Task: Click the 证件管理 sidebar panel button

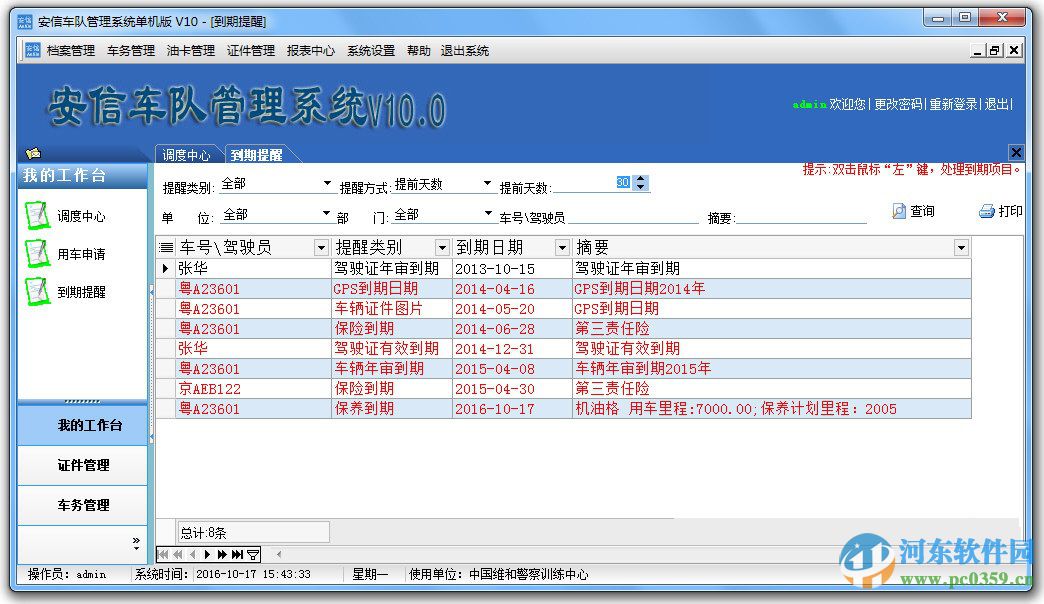Action: pos(82,465)
